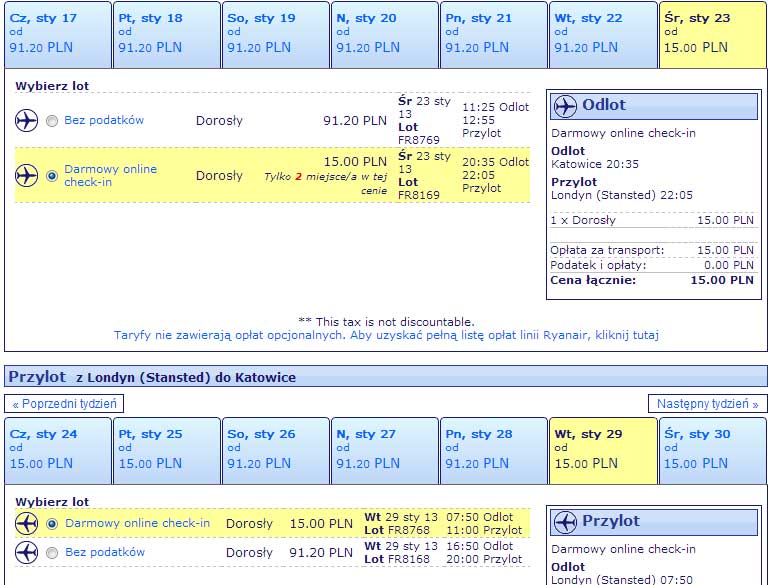Click the airplane icon beside return flight FR8768
The height and width of the screenshot is (585, 776).
[x=26, y=524]
